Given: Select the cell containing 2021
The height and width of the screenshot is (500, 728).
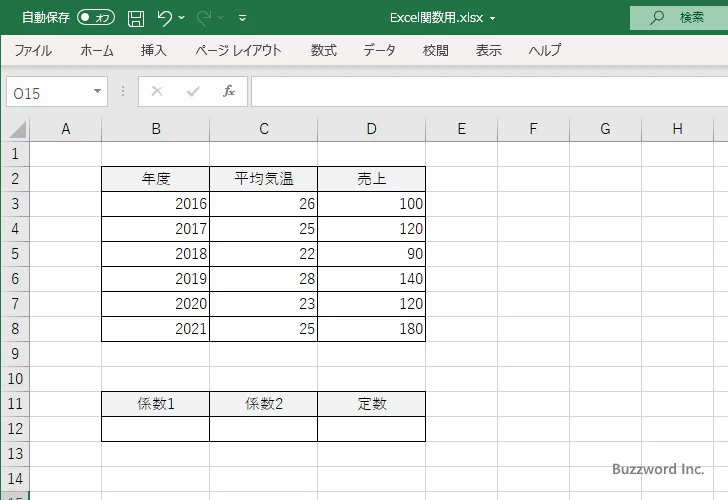Looking at the screenshot, I should (x=156, y=329).
